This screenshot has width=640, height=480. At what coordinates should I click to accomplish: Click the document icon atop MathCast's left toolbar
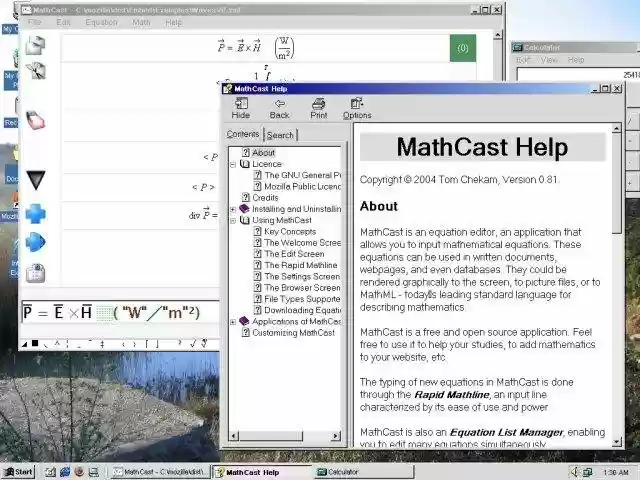pyautogui.click(x=35, y=45)
